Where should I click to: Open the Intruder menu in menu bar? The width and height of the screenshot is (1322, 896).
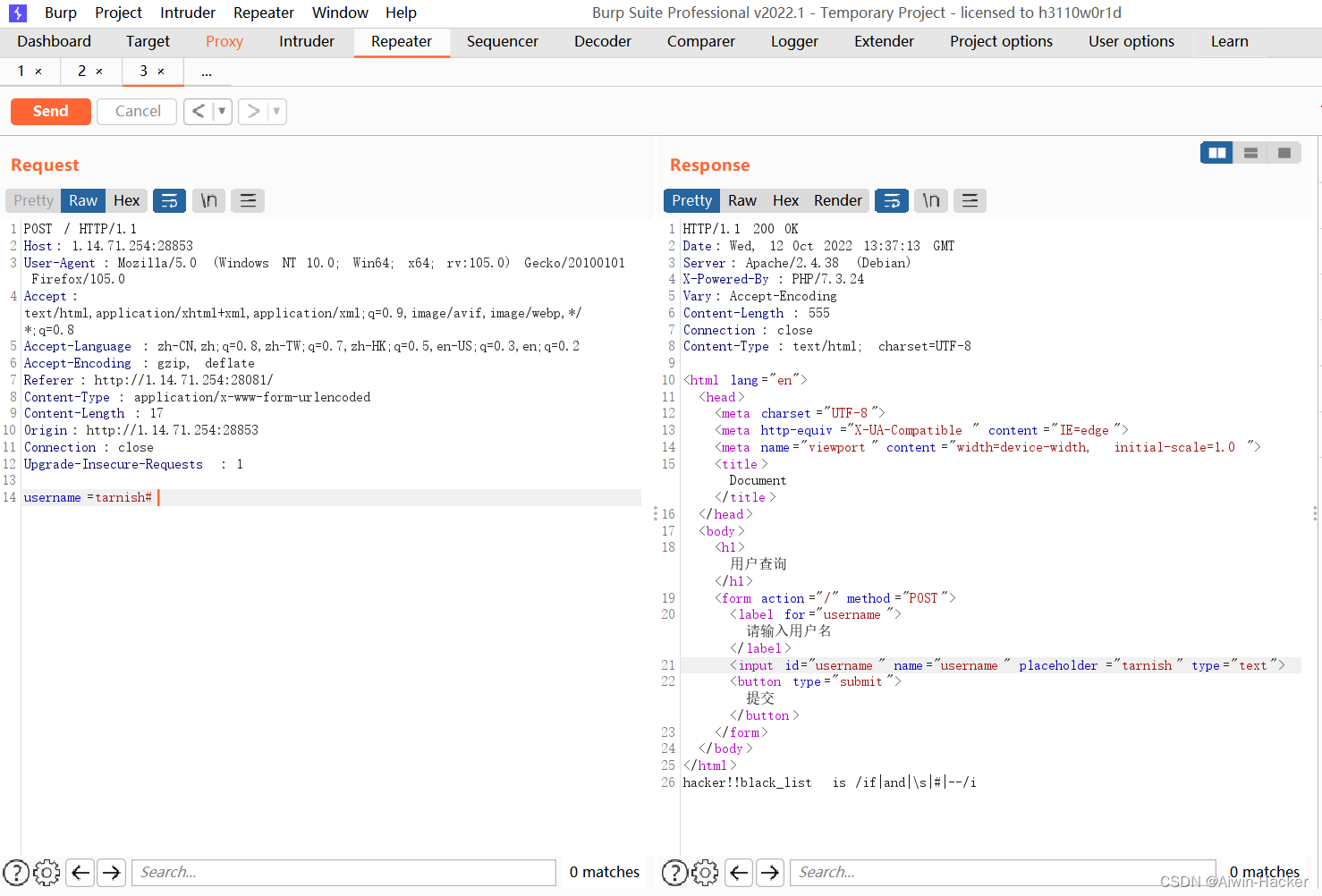(188, 13)
